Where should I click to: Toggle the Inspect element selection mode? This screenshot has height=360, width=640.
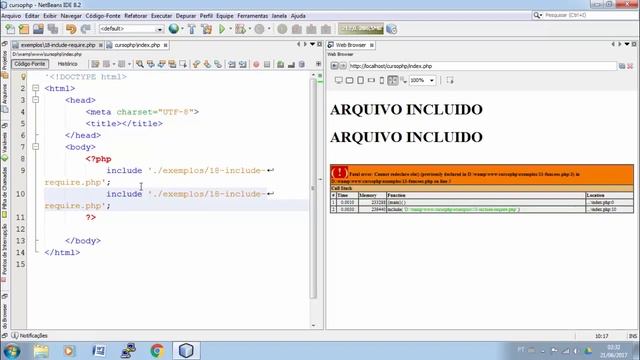pos(450,80)
